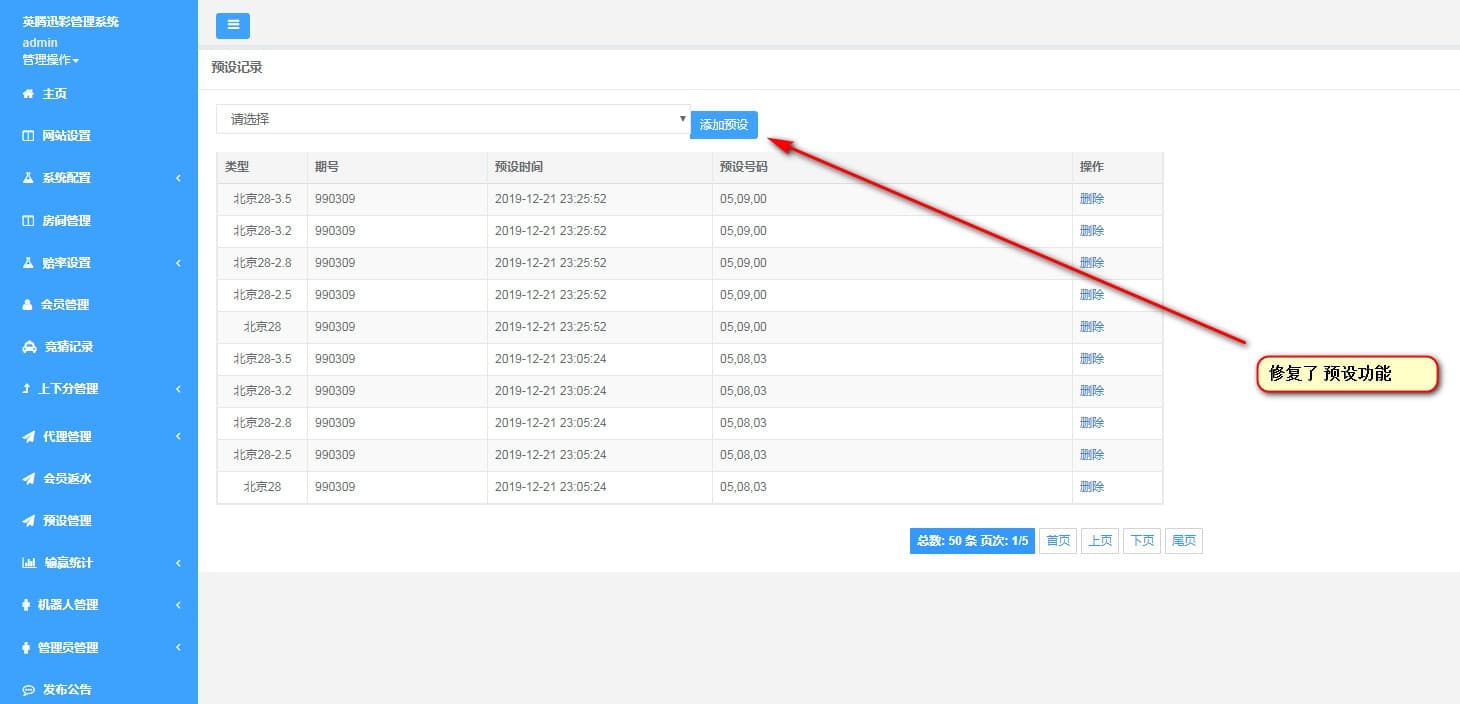Click the hamburger menu toggle button
Viewport: 1460px width, 704px height.
[x=233, y=26]
